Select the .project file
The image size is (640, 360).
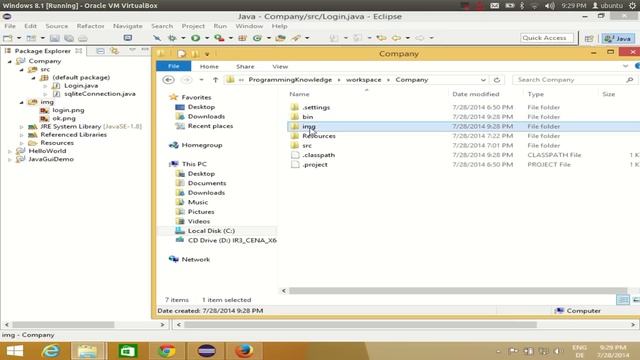315,164
